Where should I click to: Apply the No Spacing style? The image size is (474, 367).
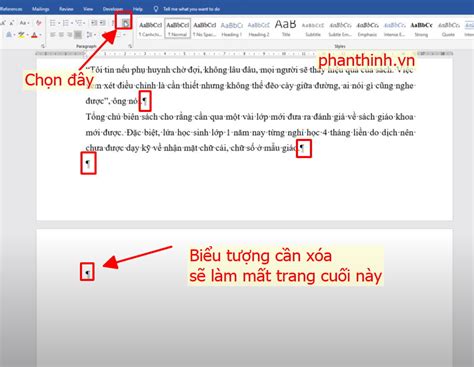(205, 28)
